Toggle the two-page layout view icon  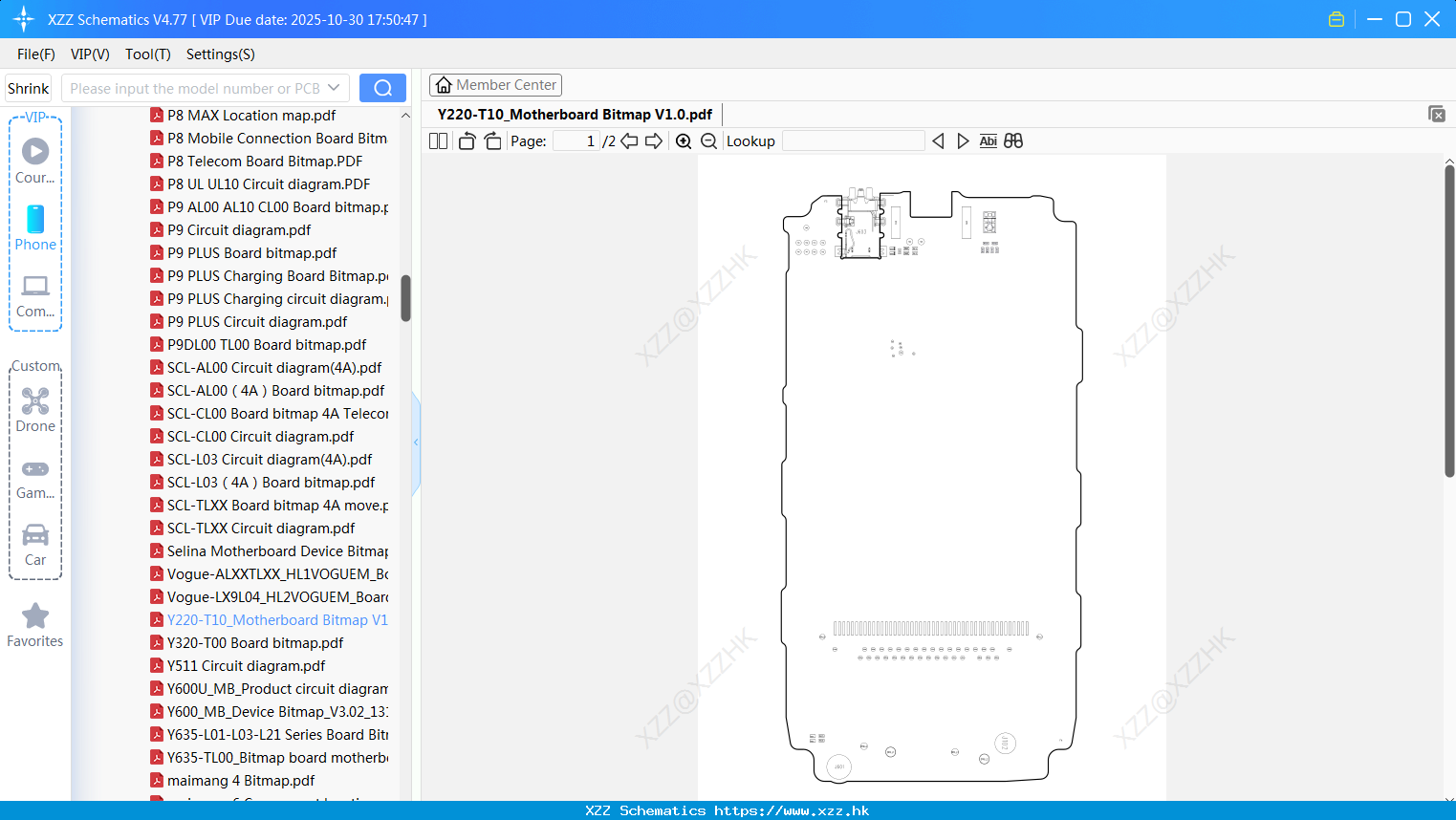point(438,140)
